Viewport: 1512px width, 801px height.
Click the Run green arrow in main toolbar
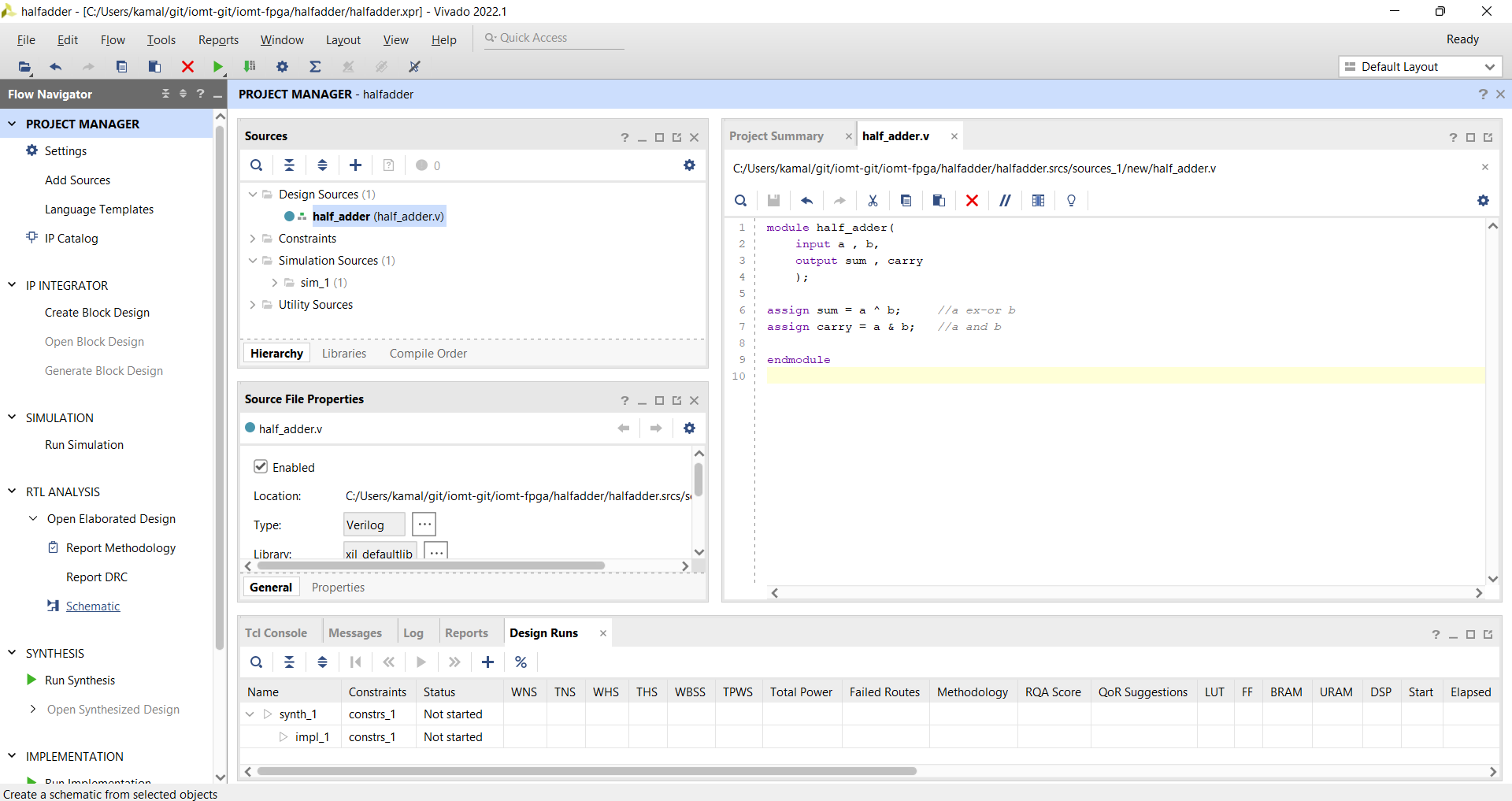[218, 67]
